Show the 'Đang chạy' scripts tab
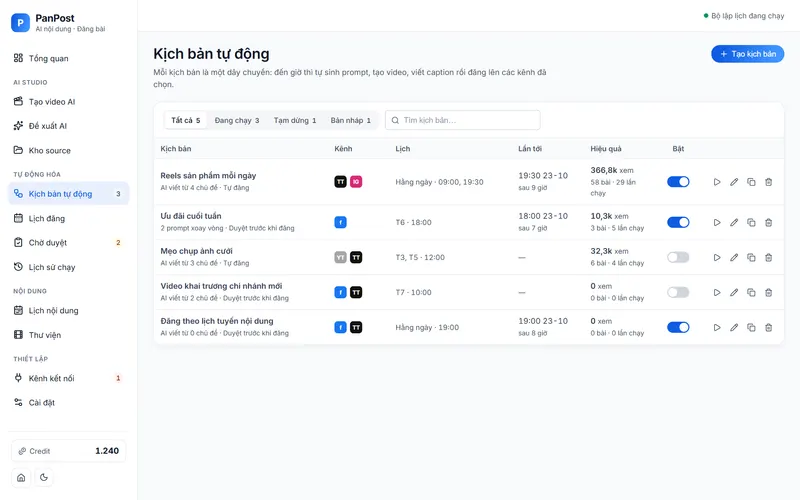Screen dimensions: 800x500 [x=237, y=120]
